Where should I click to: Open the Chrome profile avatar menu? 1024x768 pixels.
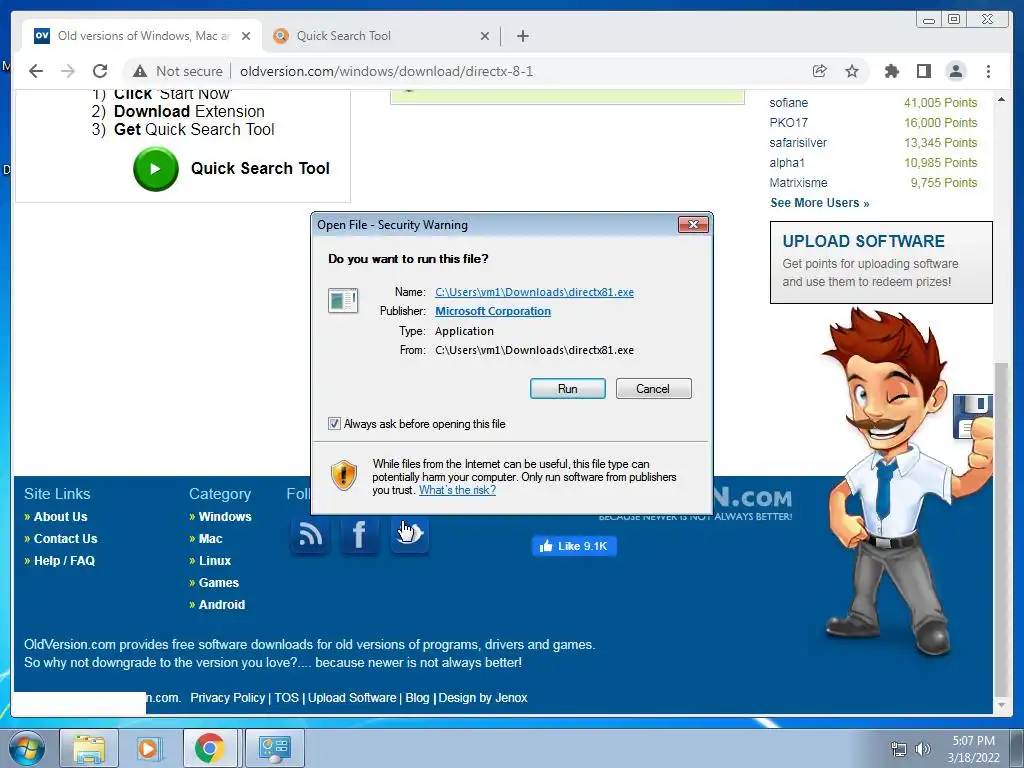tap(955, 71)
